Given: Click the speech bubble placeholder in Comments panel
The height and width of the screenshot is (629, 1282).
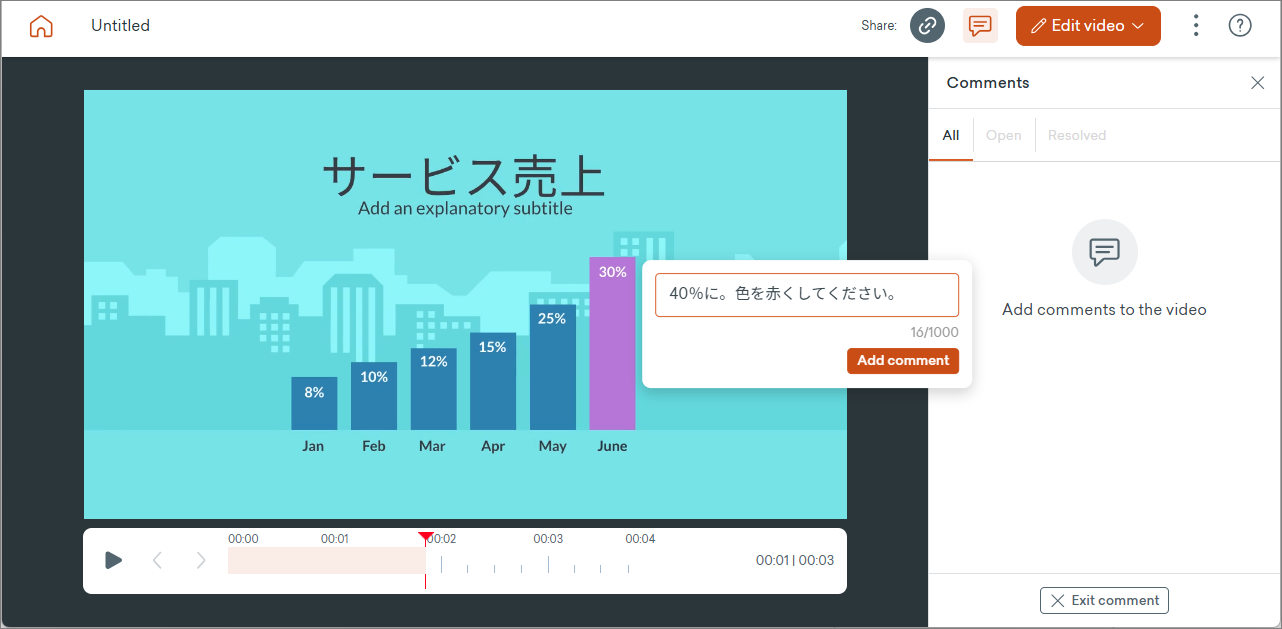Looking at the screenshot, I should coord(1105,252).
